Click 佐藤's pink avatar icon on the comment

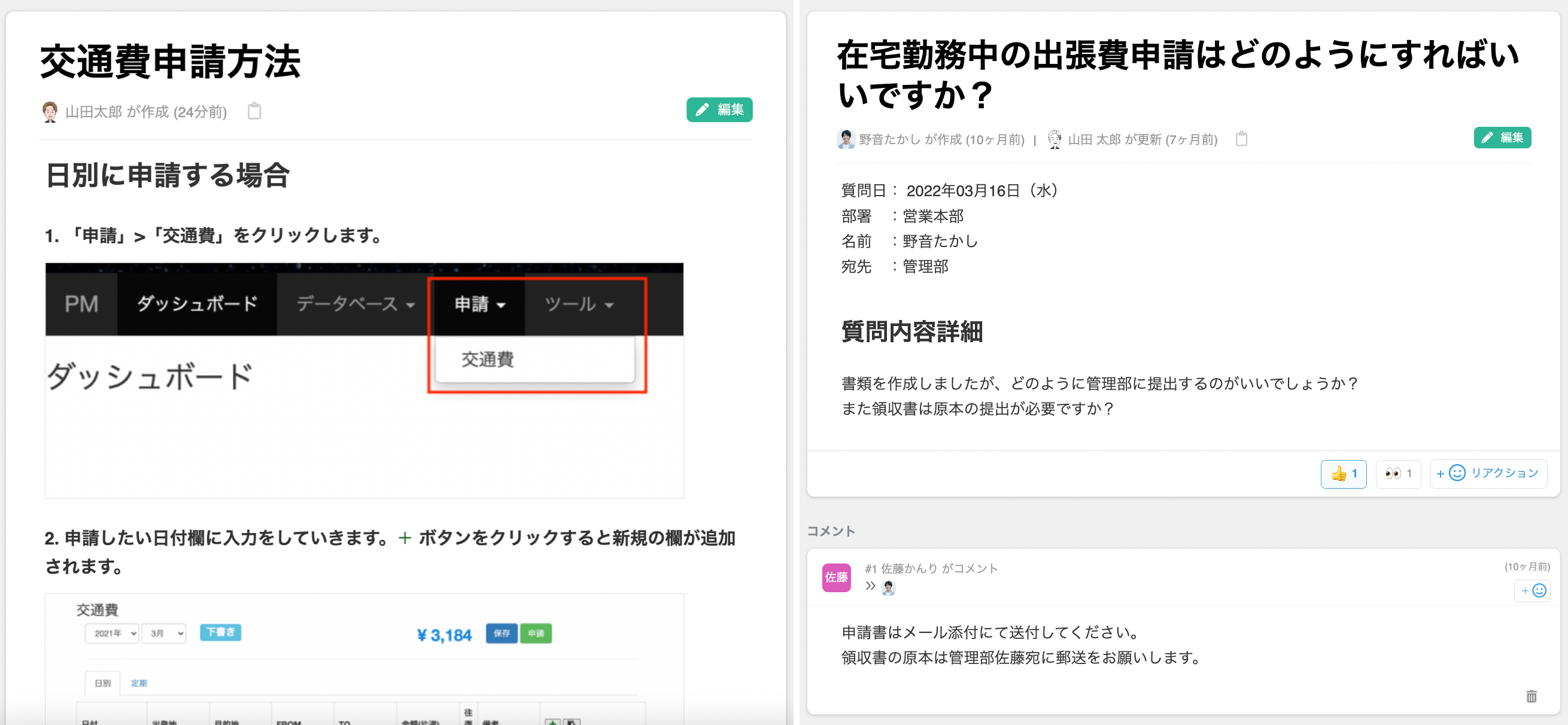click(x=835, y=578)
